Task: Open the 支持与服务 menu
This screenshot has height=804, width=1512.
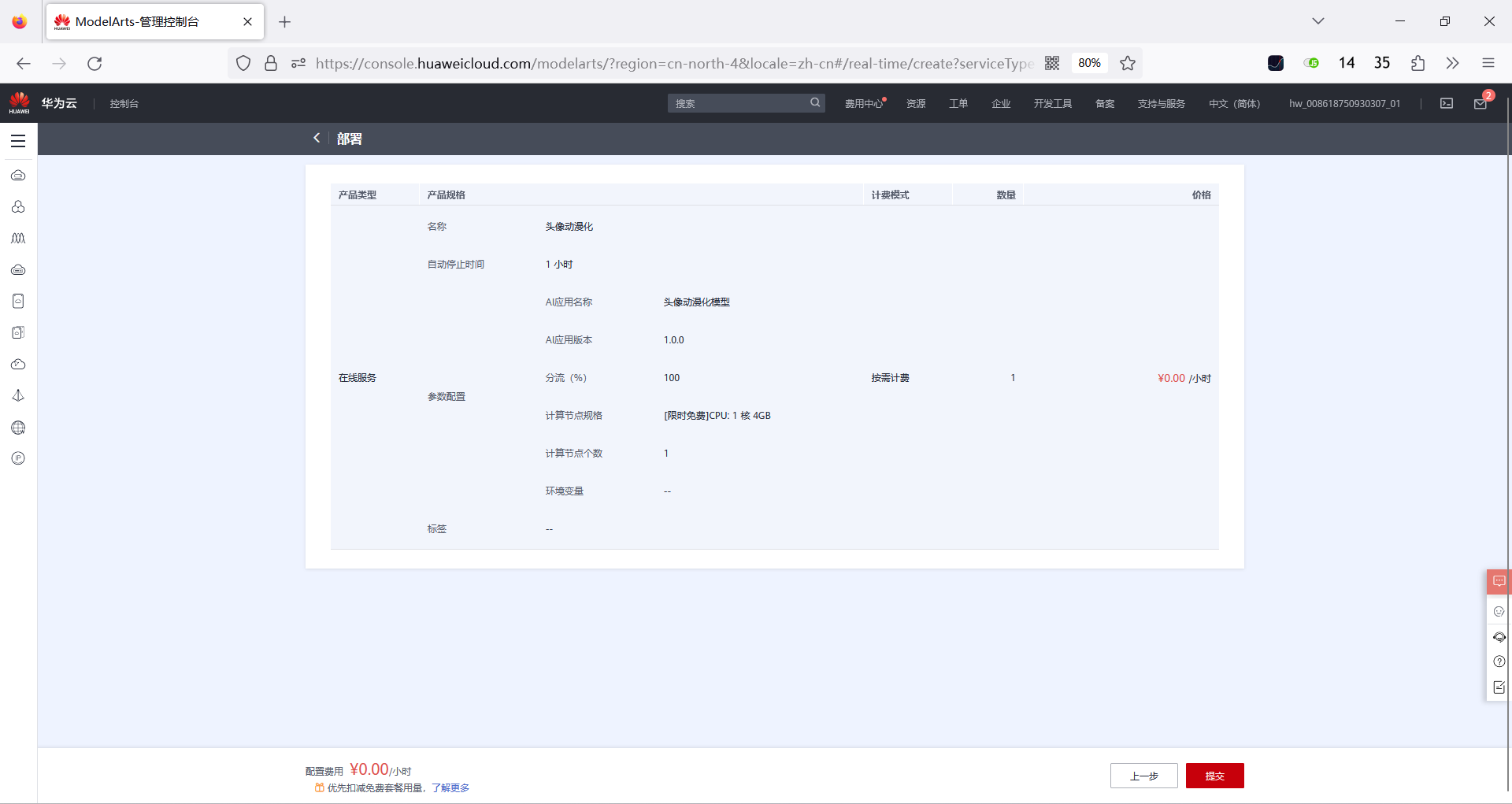Action: [1162, 103]
